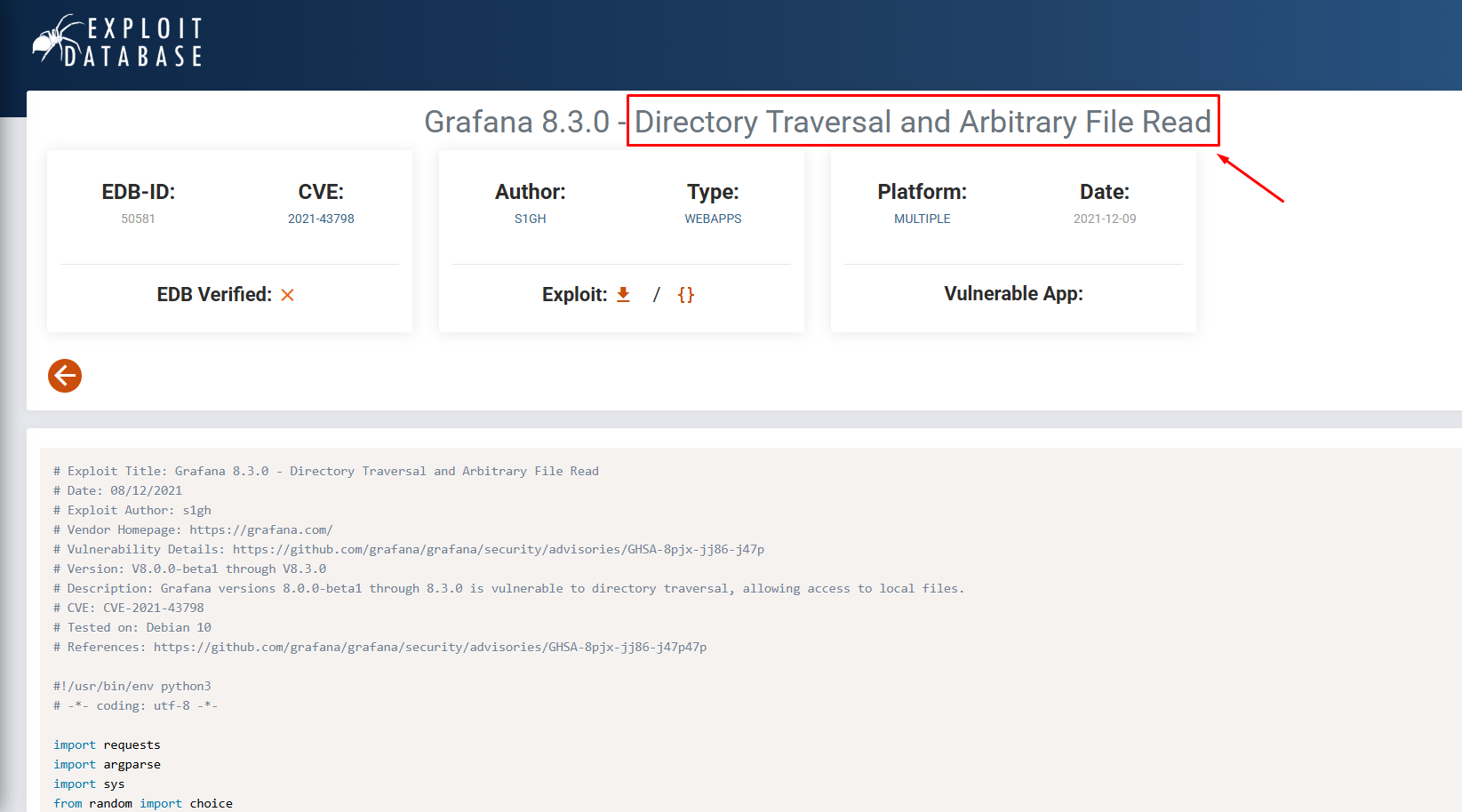
Task: Open the Exploit Database spider logo
Action: pos(118,41)
